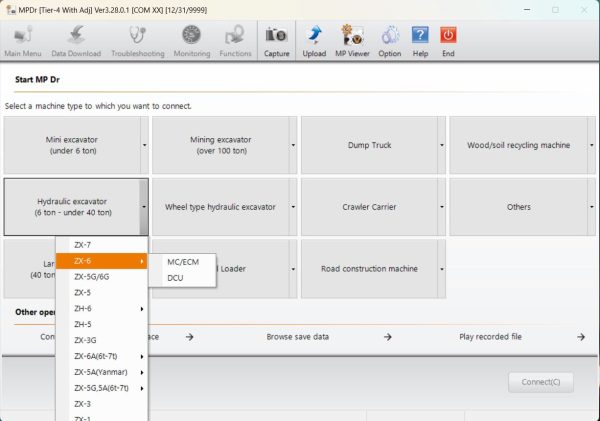This screenshot has height=421, width=600.
Task: Select ZX-7 from model menu
Action: click(102, 245)
